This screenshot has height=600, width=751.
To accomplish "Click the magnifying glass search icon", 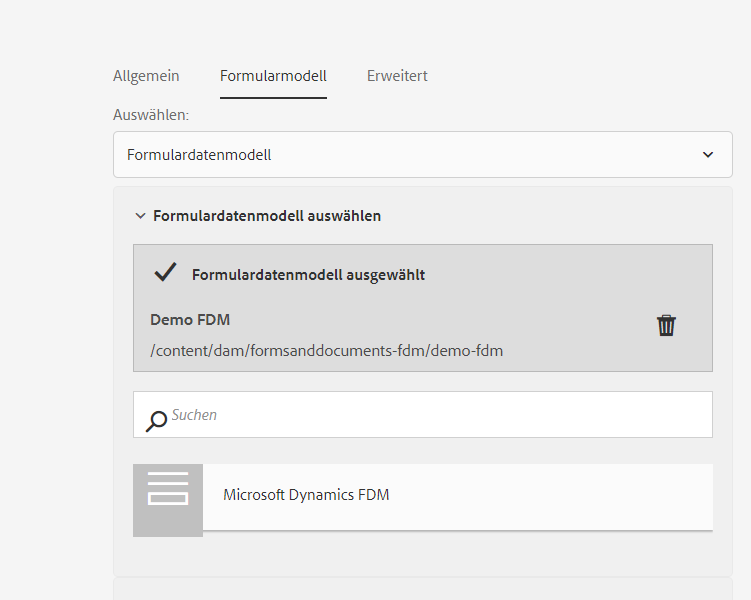I will [156, 421].
